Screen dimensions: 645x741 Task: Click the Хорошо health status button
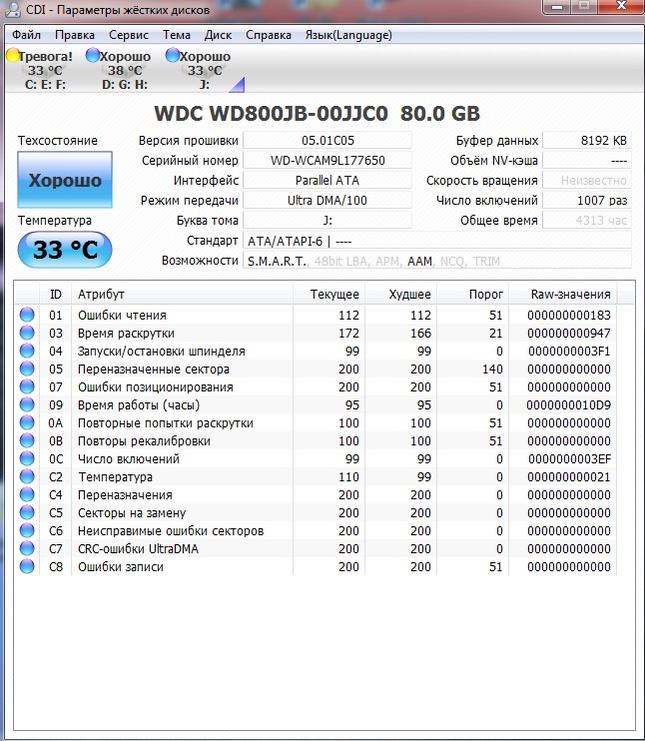point(65,180)
